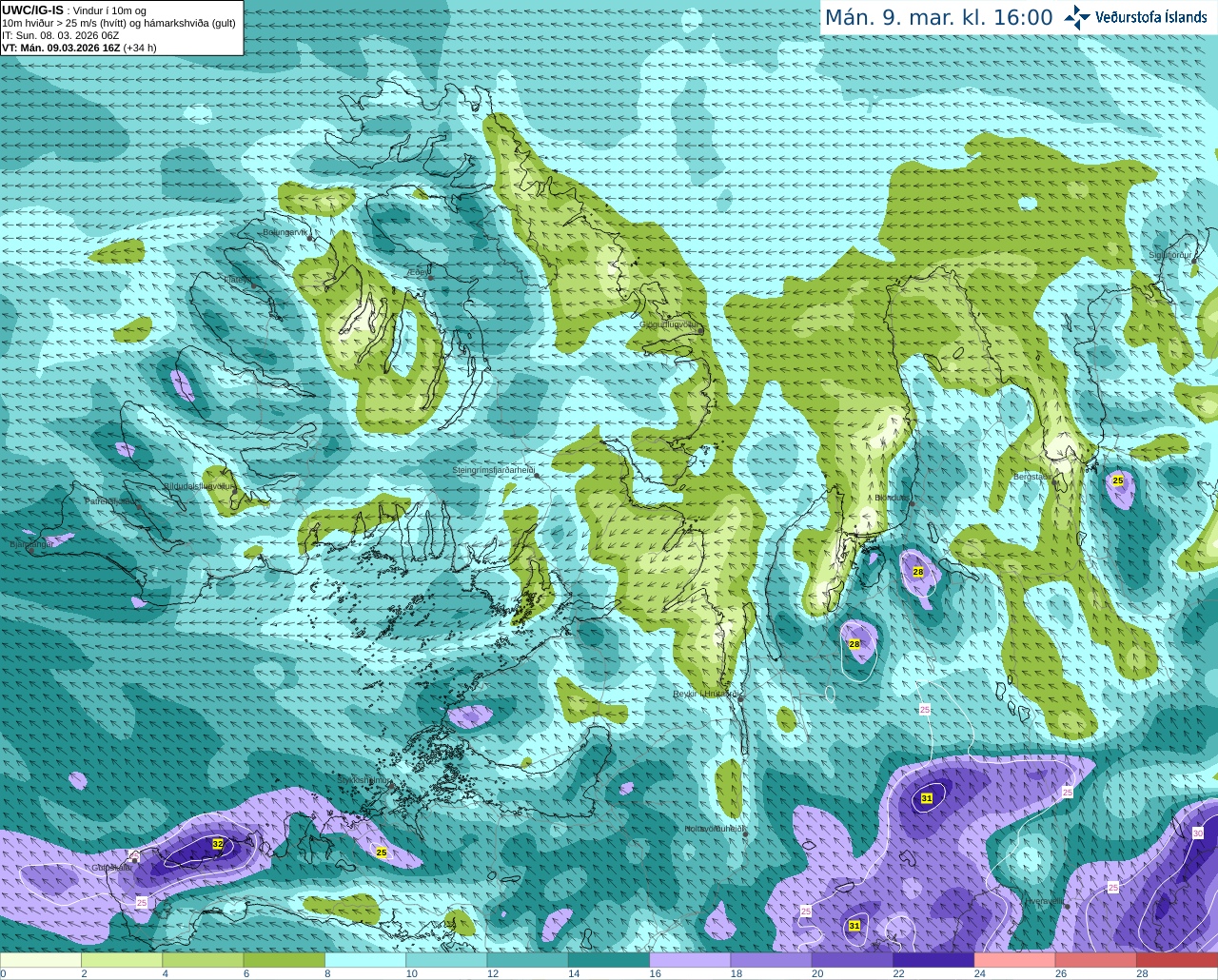Click the Gufuskálar station label
Image resolution: width=1218 pixels, height=980 pixels.
pos(110,868)
